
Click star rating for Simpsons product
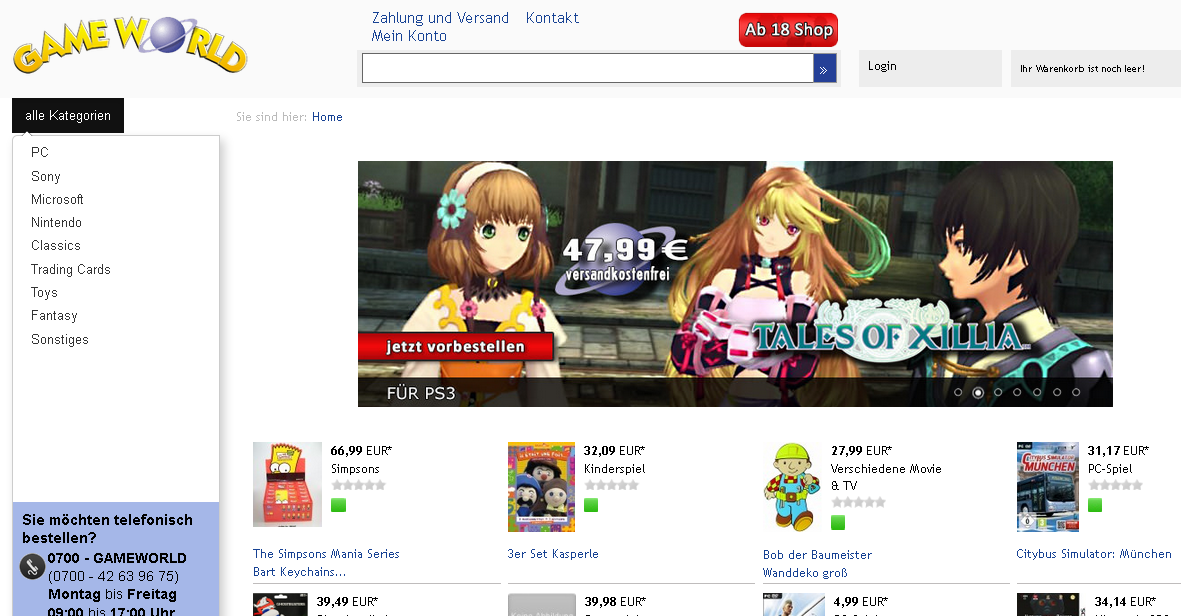(359, 485)
